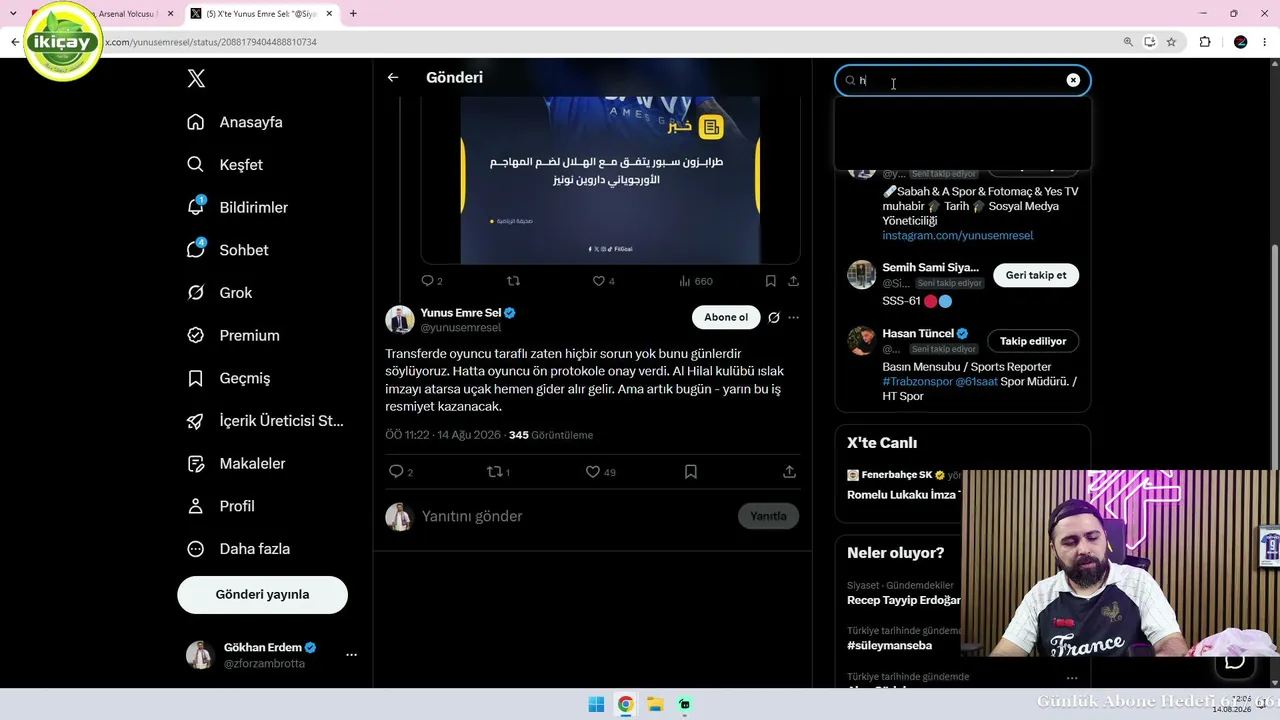The width and height of the screenshot is (1280, 720).
Task: Click the Gönderi yayınla button
Action: point(262,594)
